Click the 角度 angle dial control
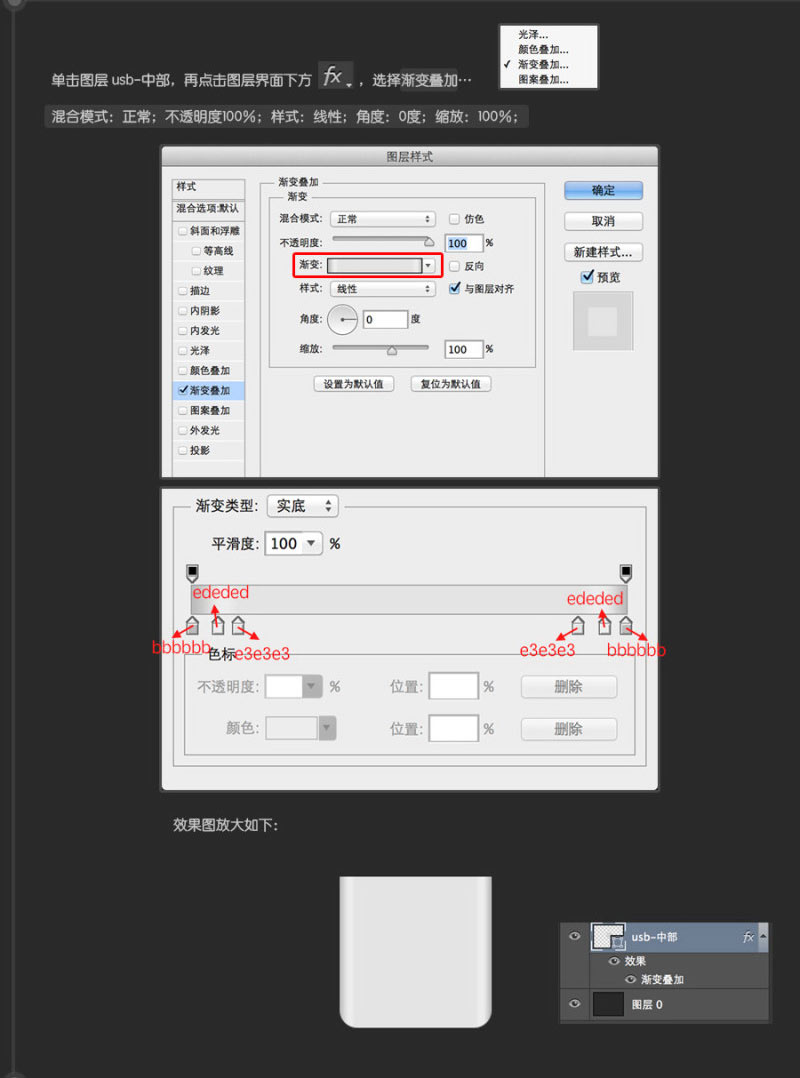The height and width of the screenshot is (1078, 800). coord(341,319)
